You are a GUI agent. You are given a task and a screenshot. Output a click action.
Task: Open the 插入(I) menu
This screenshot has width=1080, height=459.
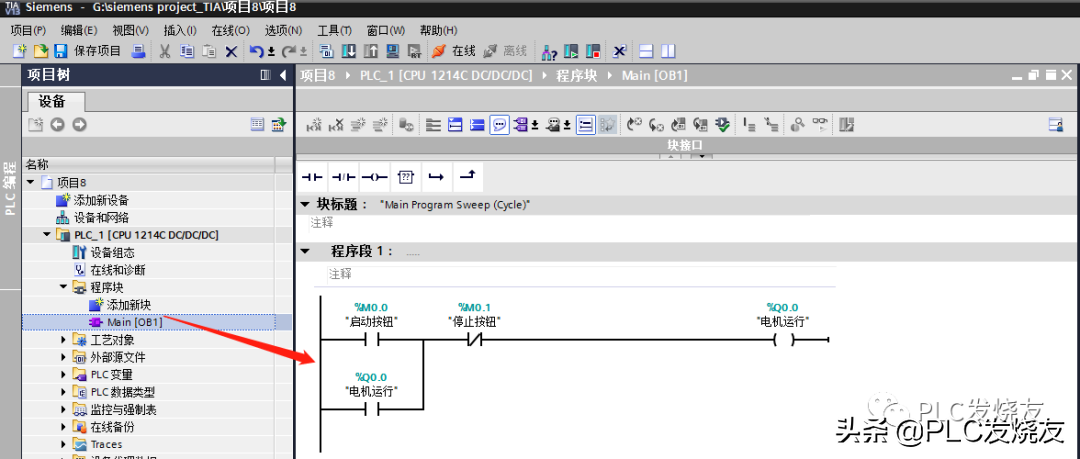(x=180, y=30)
